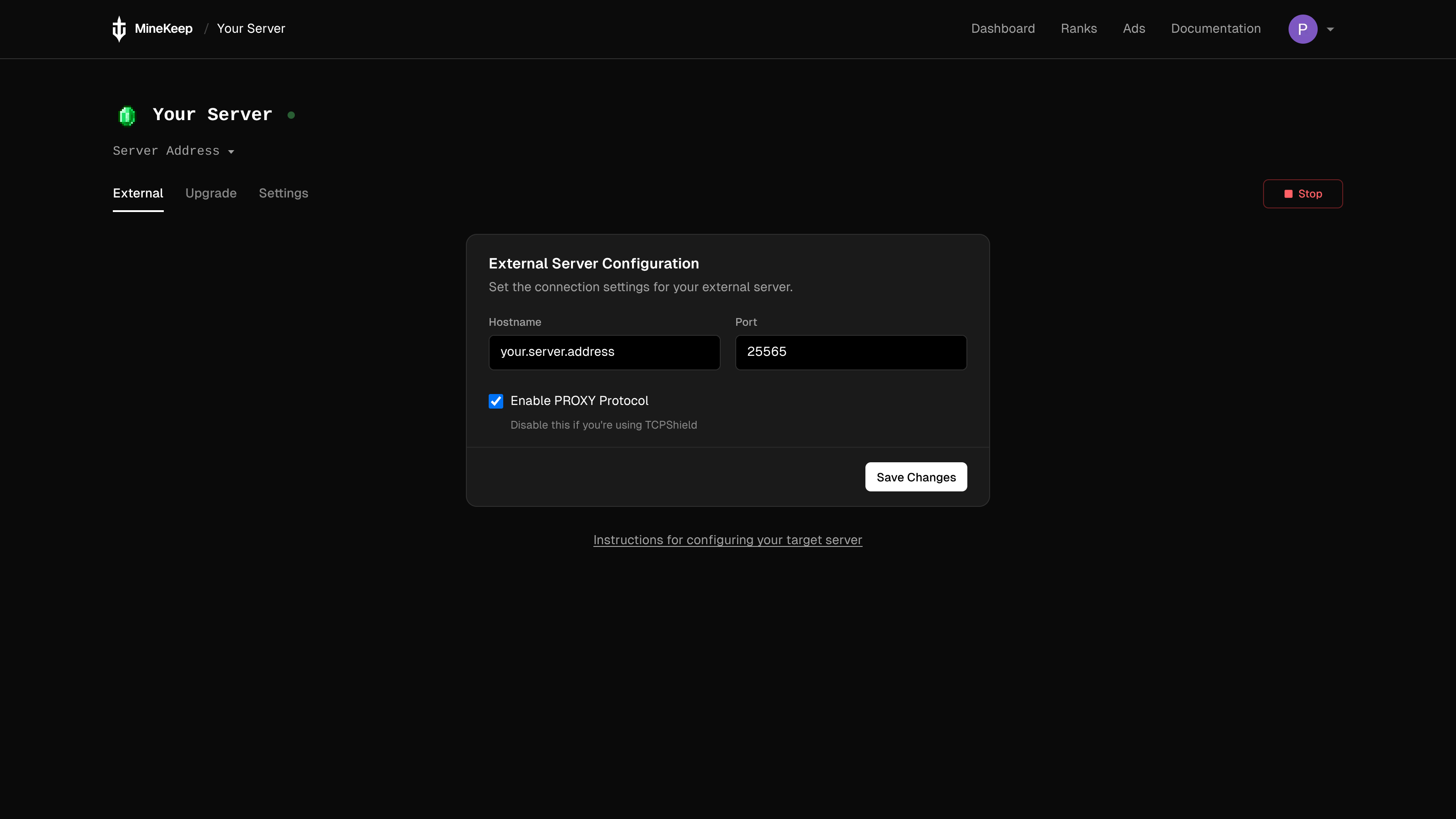Image resolution: width=1456 pixels, height=819 pixels.
Task: Uncheck Enable PROXY Protocol checkbox
Action: 495,401
